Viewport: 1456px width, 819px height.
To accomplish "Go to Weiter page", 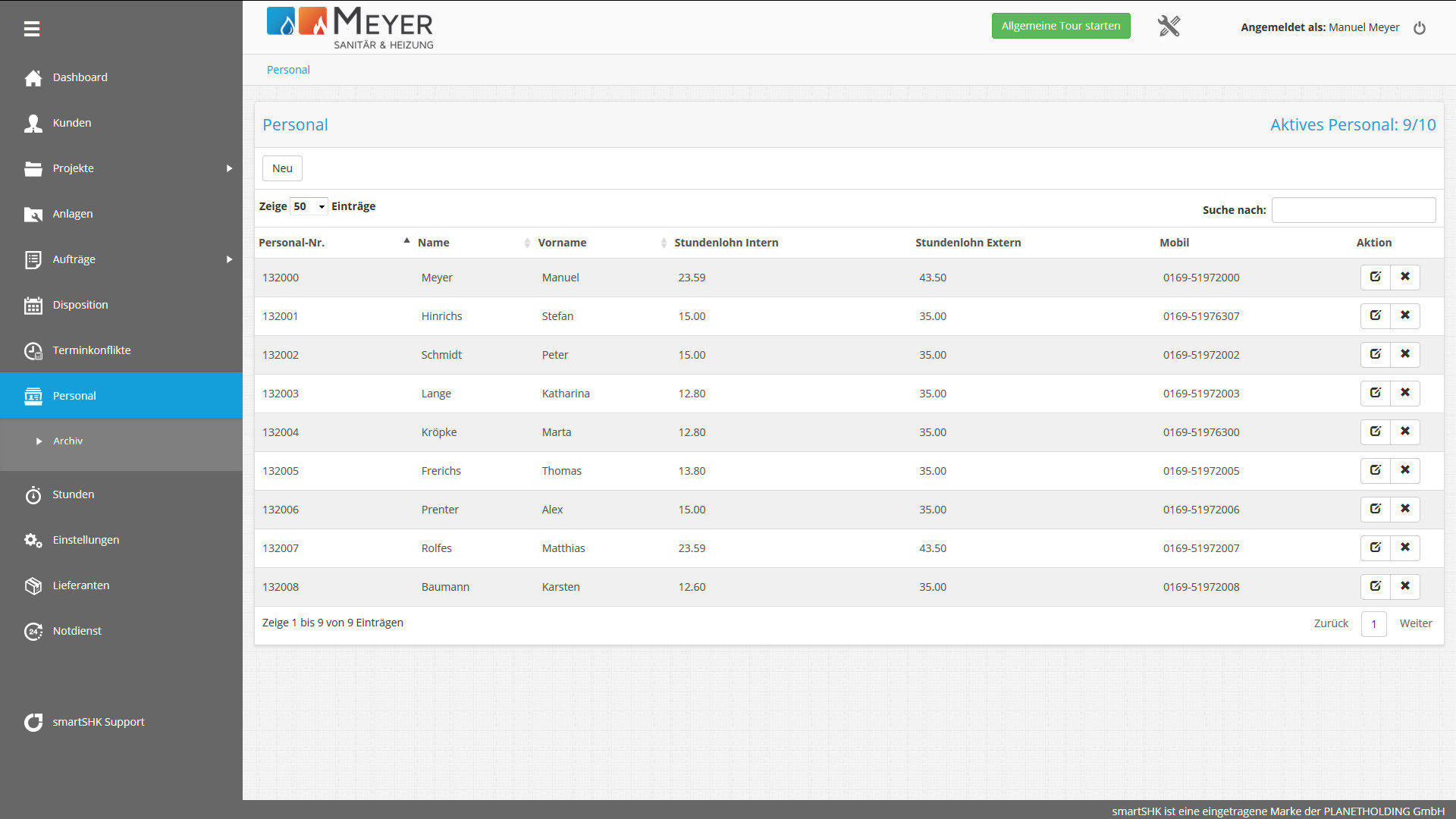I will click(x=1416, y=623).
